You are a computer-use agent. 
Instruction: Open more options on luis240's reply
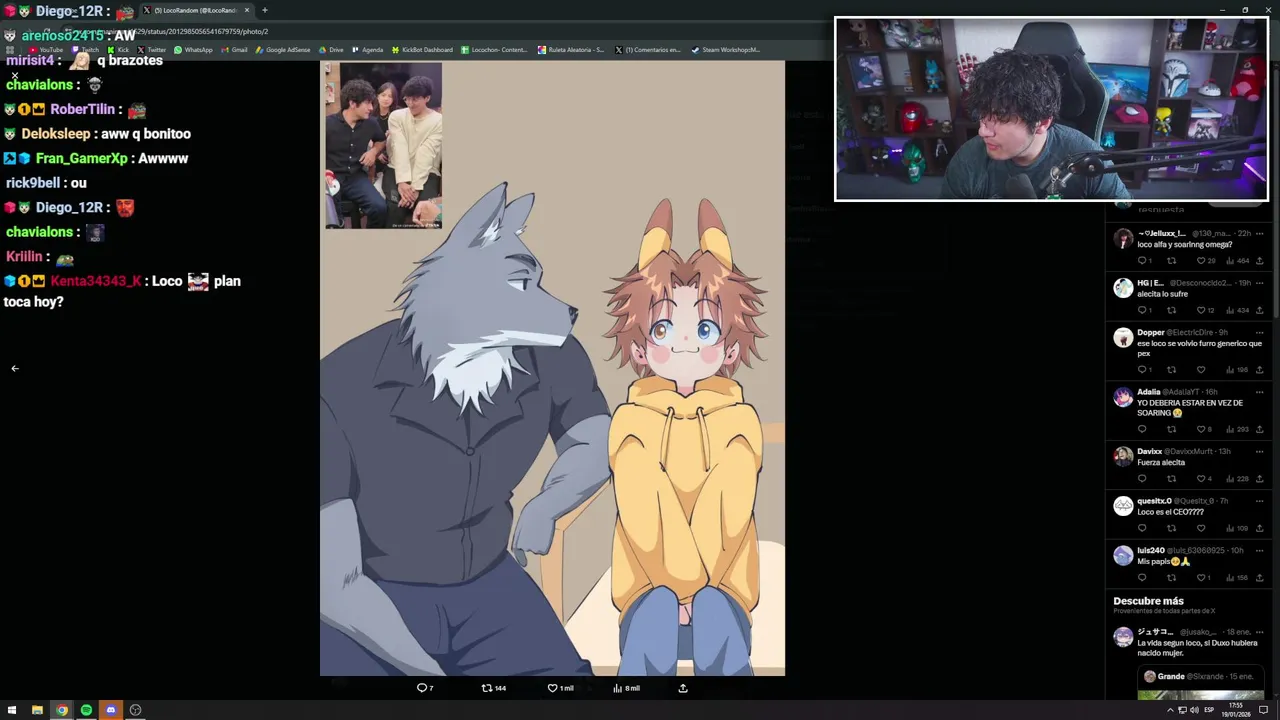1260,551
